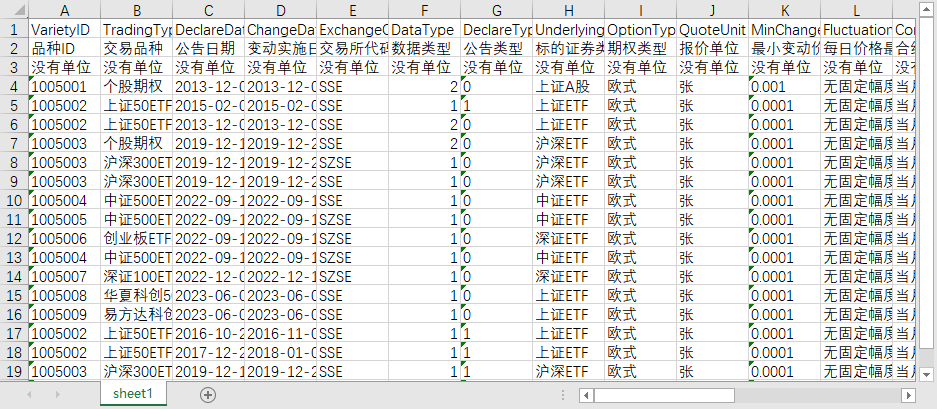The width and height of the screenshot is (937, 409).
Task: Click the vertical scrollbar thumb
Action: (x=926, y=182)
